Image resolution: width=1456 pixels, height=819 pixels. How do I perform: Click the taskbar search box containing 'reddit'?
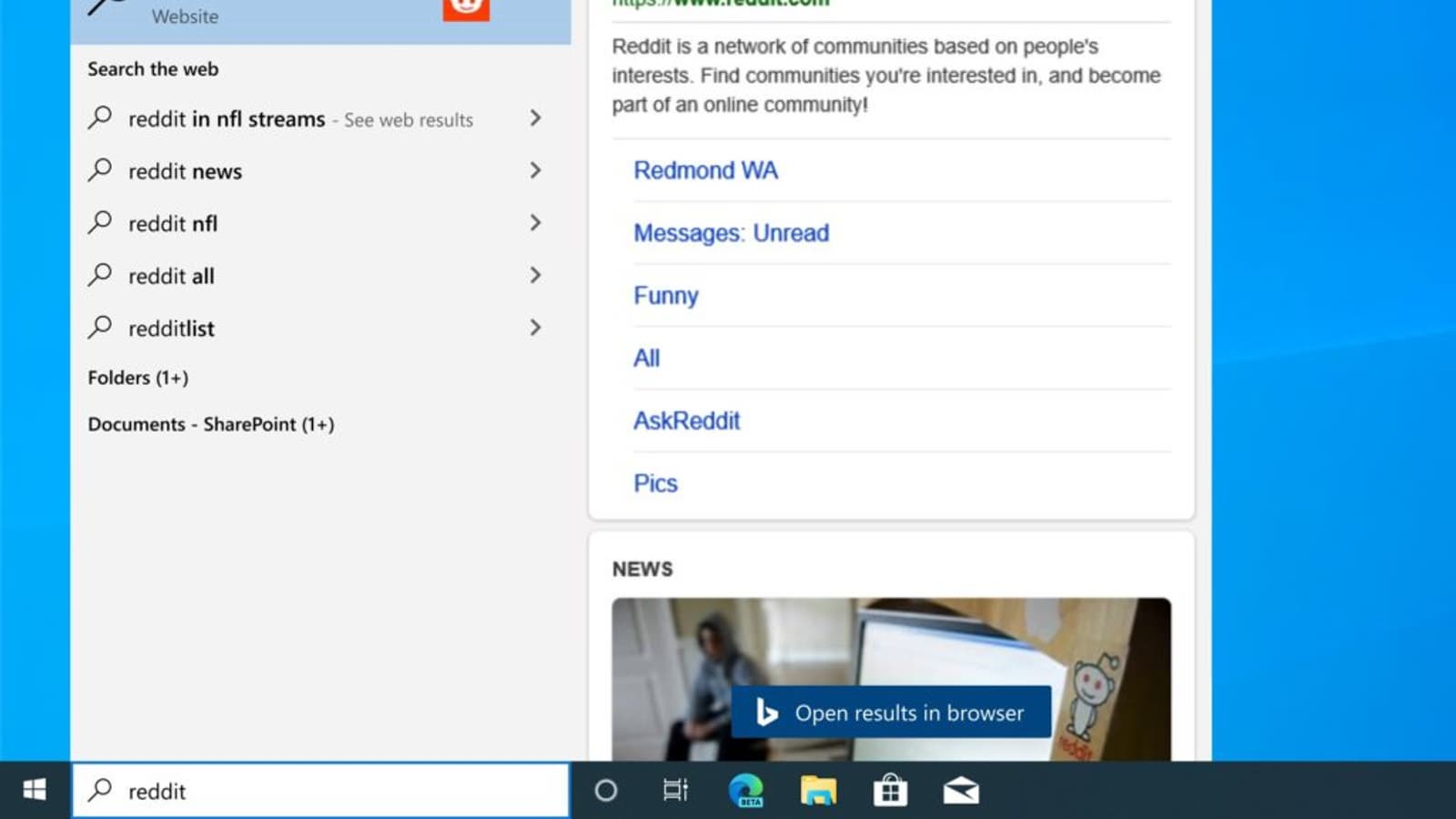coord(320,791)
